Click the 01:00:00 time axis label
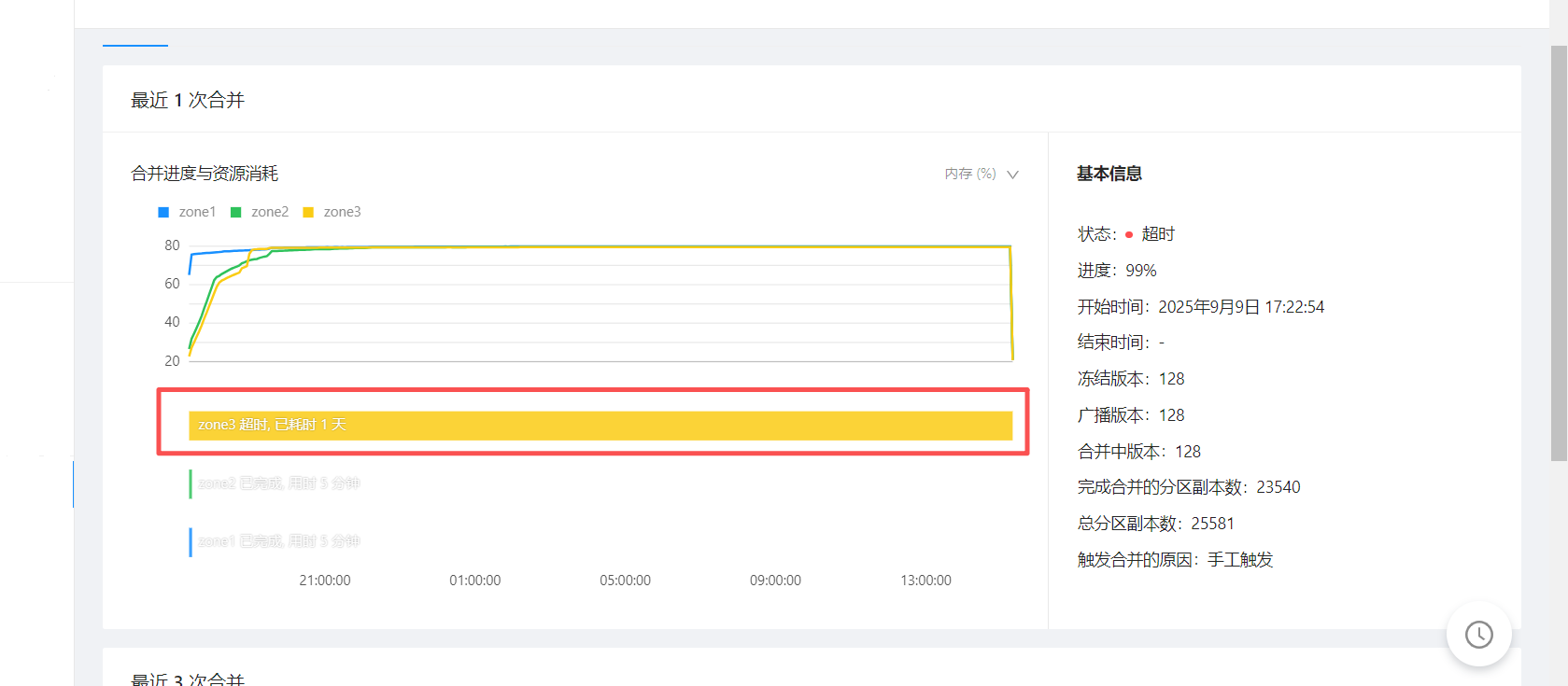The height and width of the screenshot is (686, 1568). point(475,581)
